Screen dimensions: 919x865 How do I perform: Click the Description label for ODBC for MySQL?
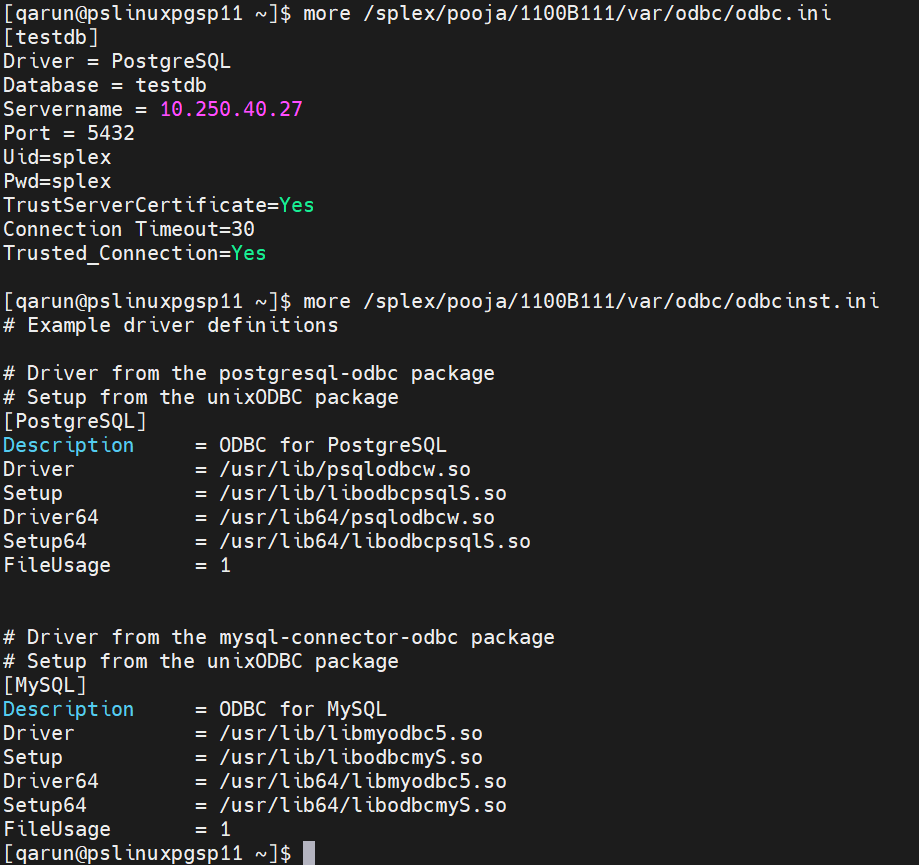pos(69,709)
